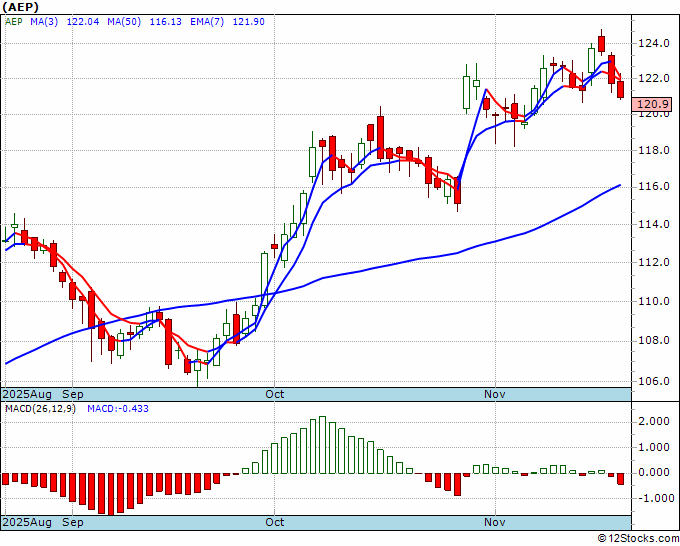
Task: Click the (AEP) chart title
Action: click(x=21, y=7)
